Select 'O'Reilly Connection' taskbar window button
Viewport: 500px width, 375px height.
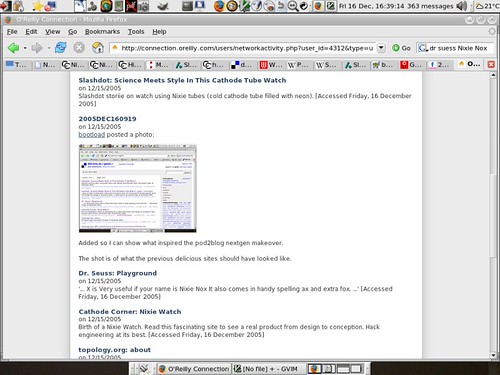click(x=194, y=369)
